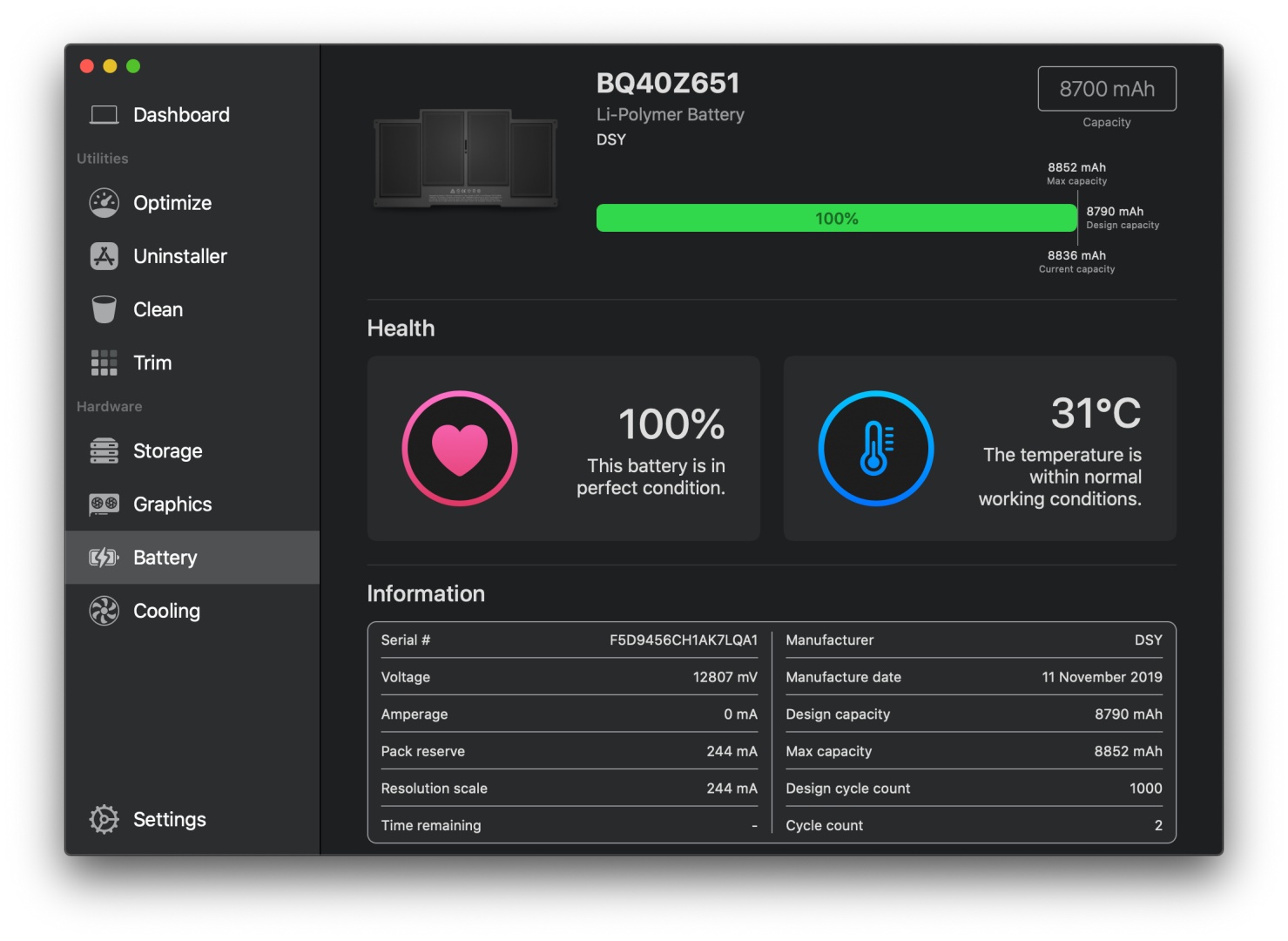
Task: Open the Dashboard section
Action: (180, 114)
